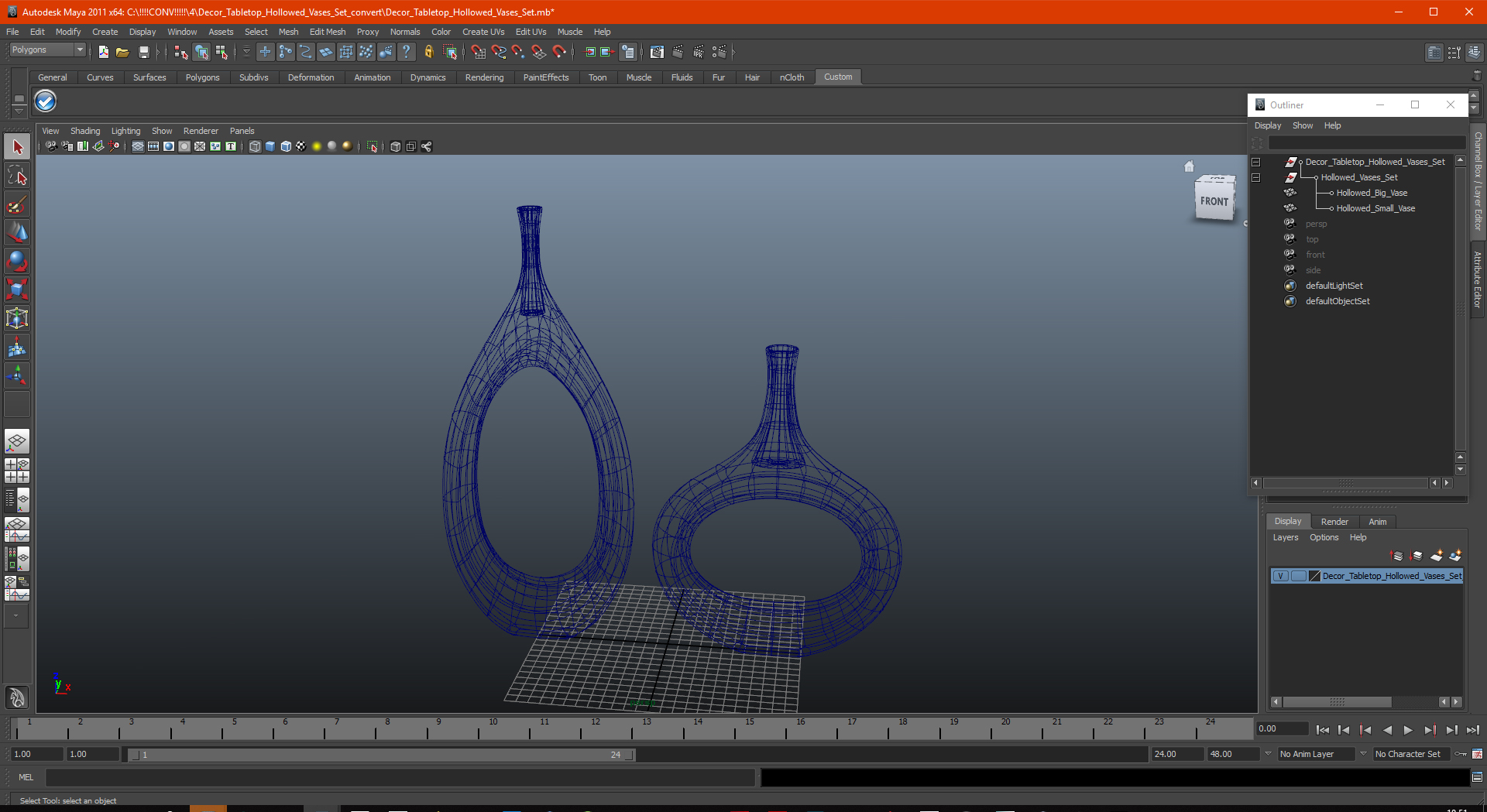Select the arrow Select Tool in the toolbox

[17, 147]
